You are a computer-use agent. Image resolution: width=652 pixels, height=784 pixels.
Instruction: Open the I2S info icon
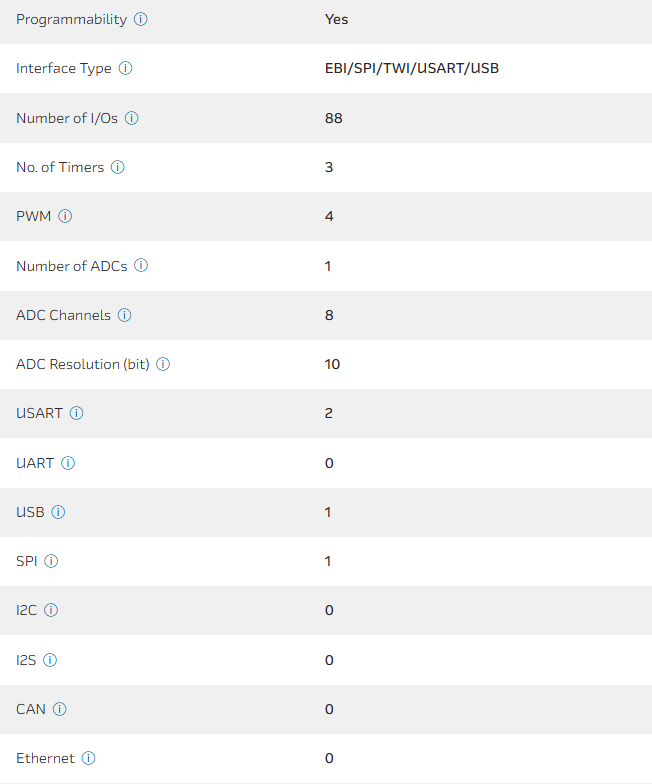(50, 660)
